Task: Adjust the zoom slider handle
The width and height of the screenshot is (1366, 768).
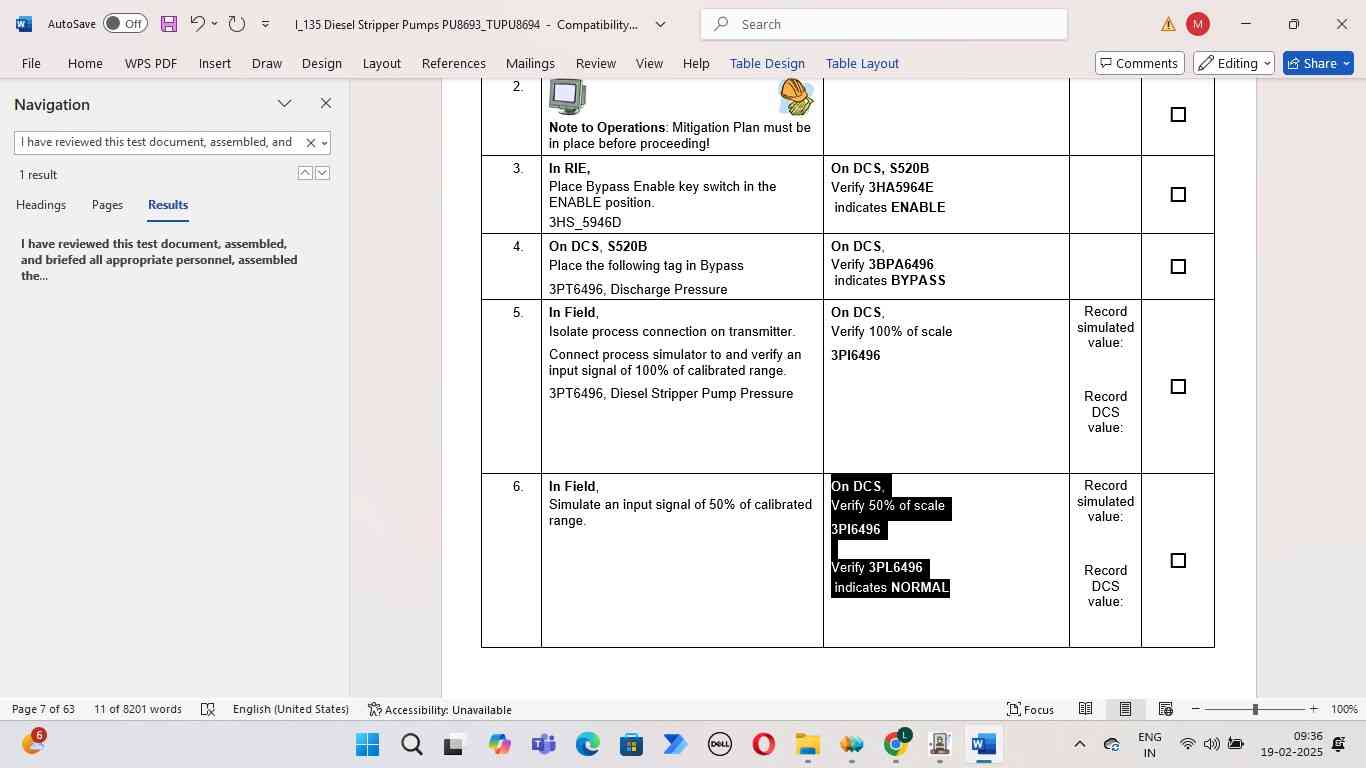Action: [x=1255, y=709]
